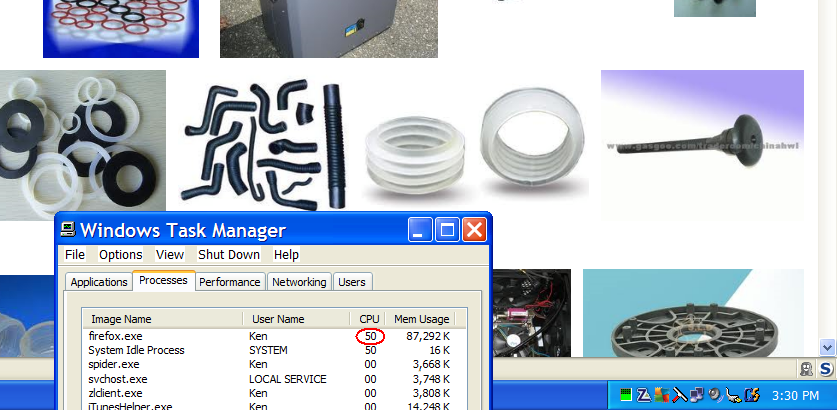Click the 3:30 PM taskbar clock

point(795,396)
